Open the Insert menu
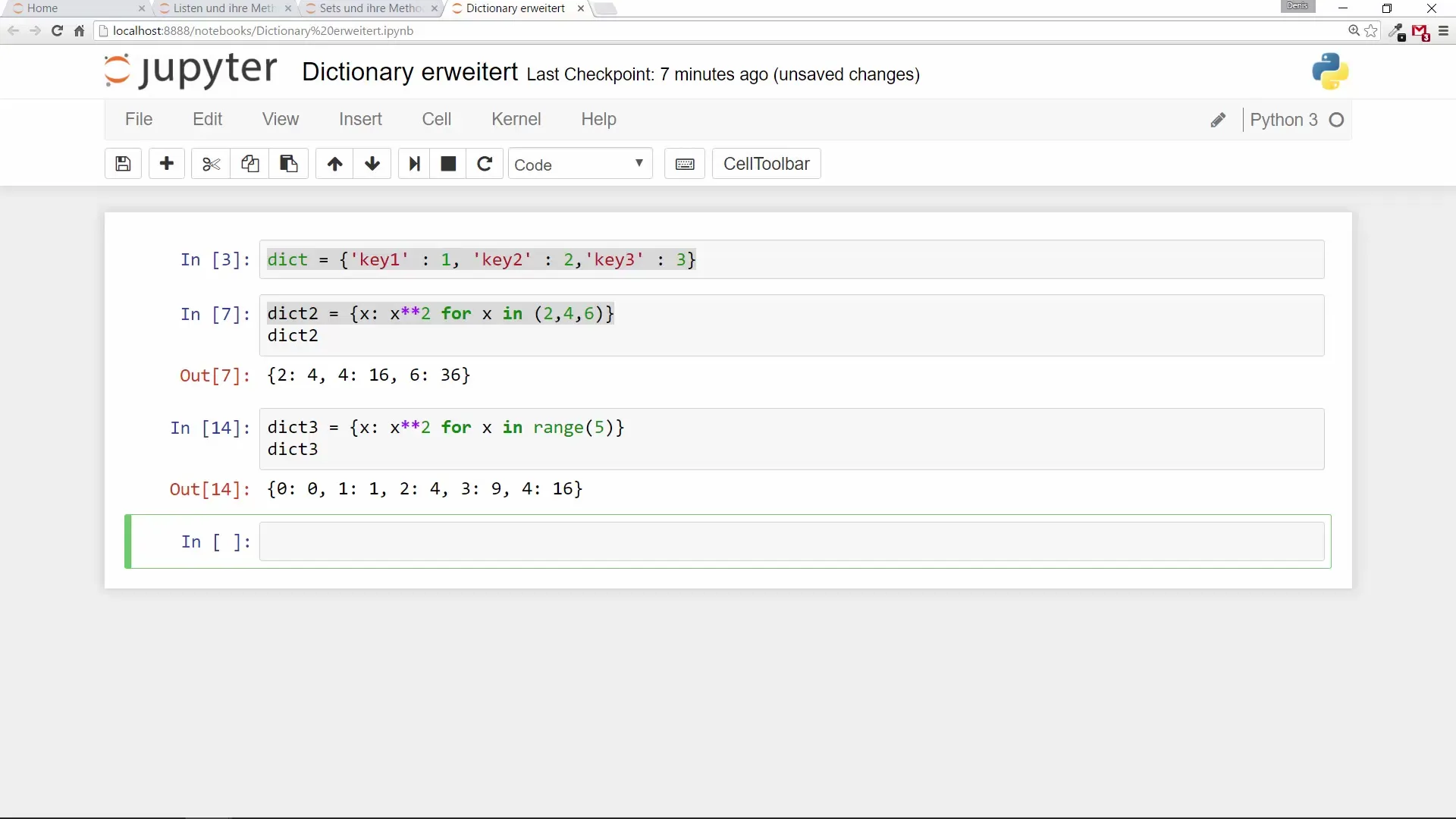Screen dimensions: 1456x819 pyautogui.click(x=360, y=119)
